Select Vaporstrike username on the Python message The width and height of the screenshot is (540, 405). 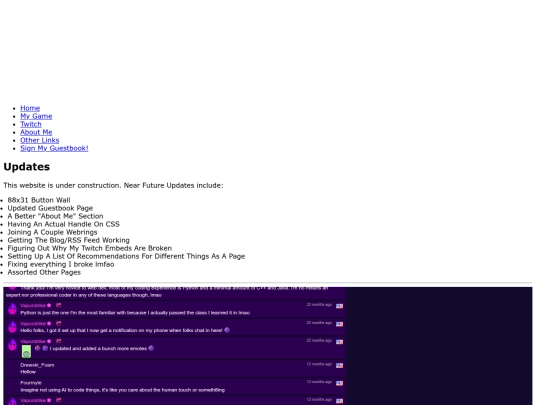[x=33, y=305]
